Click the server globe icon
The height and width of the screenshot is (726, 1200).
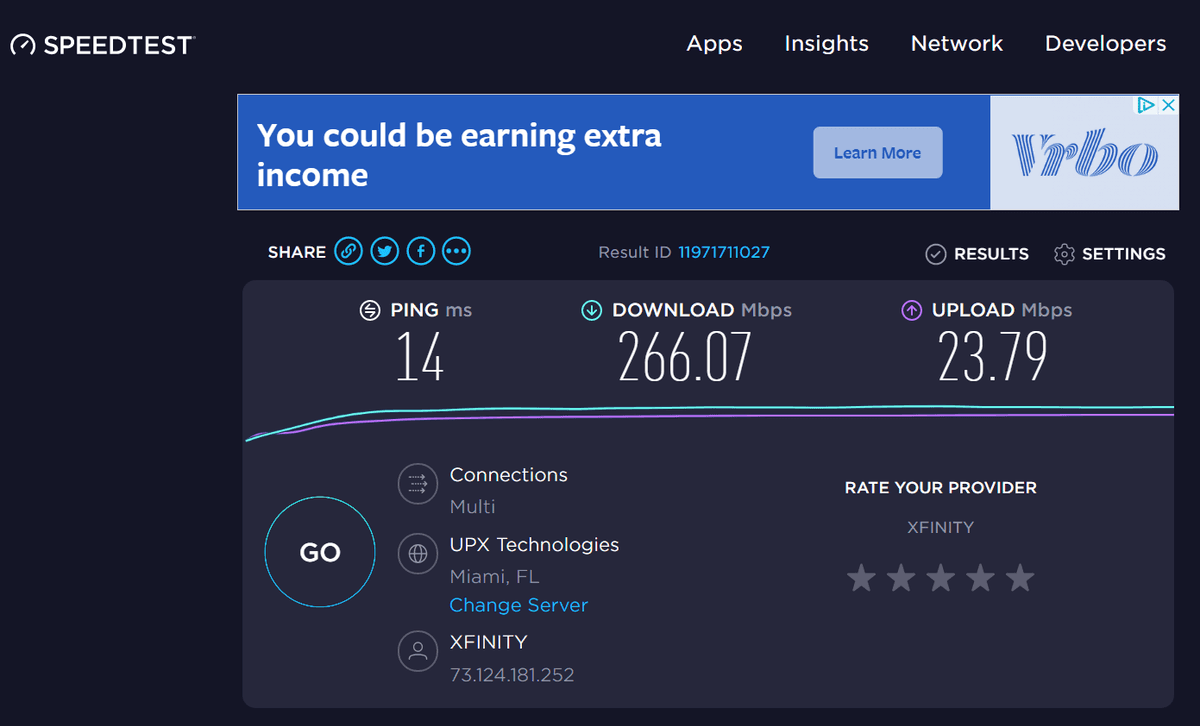(417, 553)
